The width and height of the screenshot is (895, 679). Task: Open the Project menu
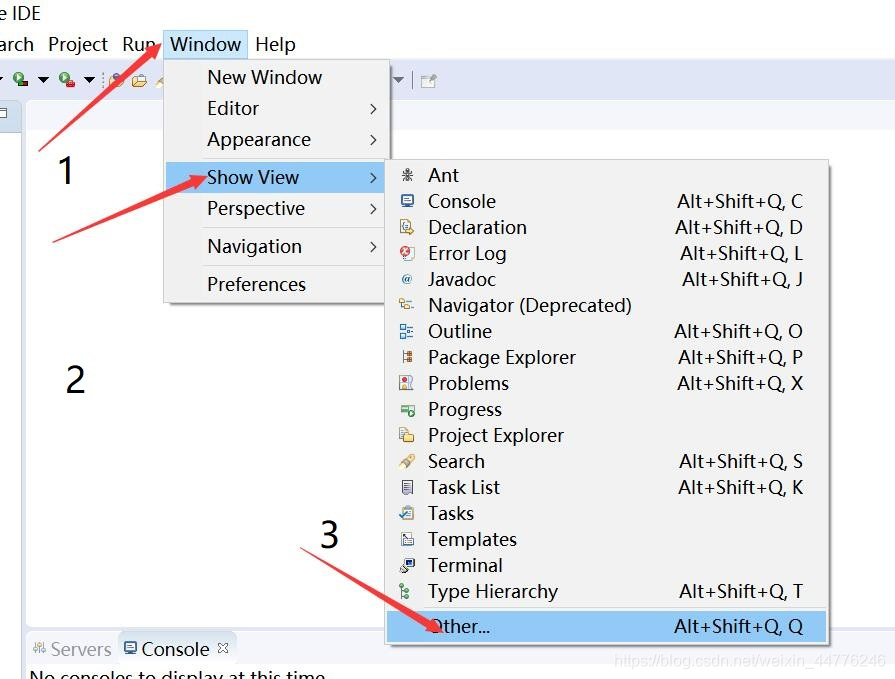(x=78, y=45)
